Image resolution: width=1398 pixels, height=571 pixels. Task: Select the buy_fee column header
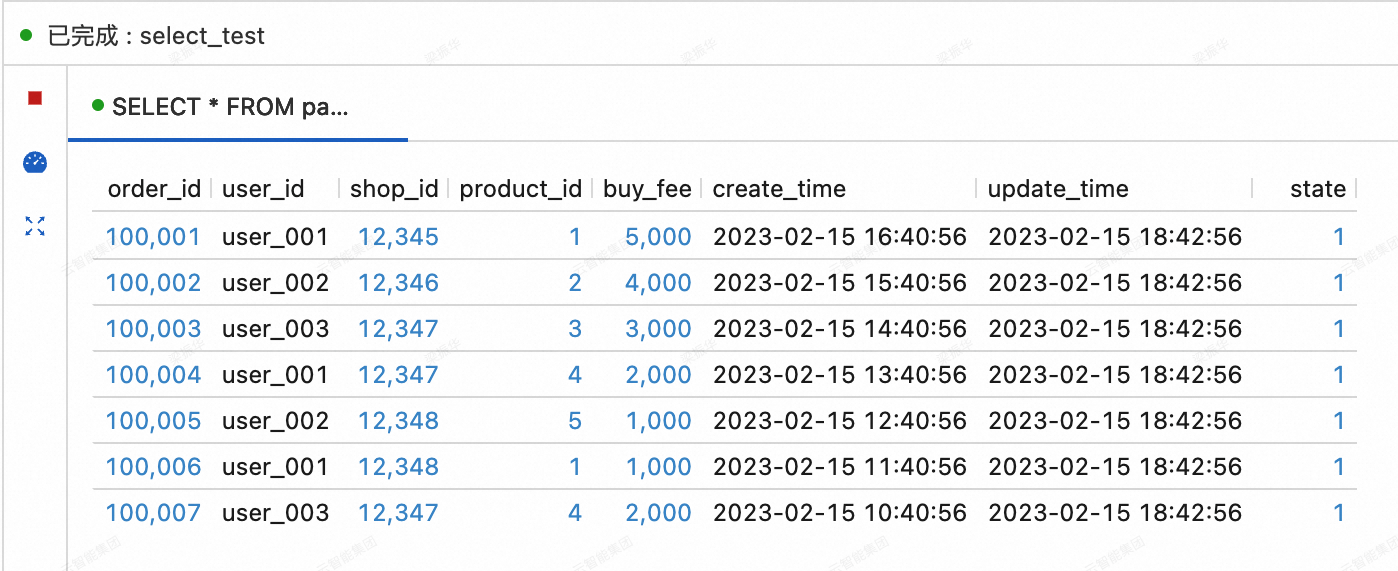[x=647, y=189]
